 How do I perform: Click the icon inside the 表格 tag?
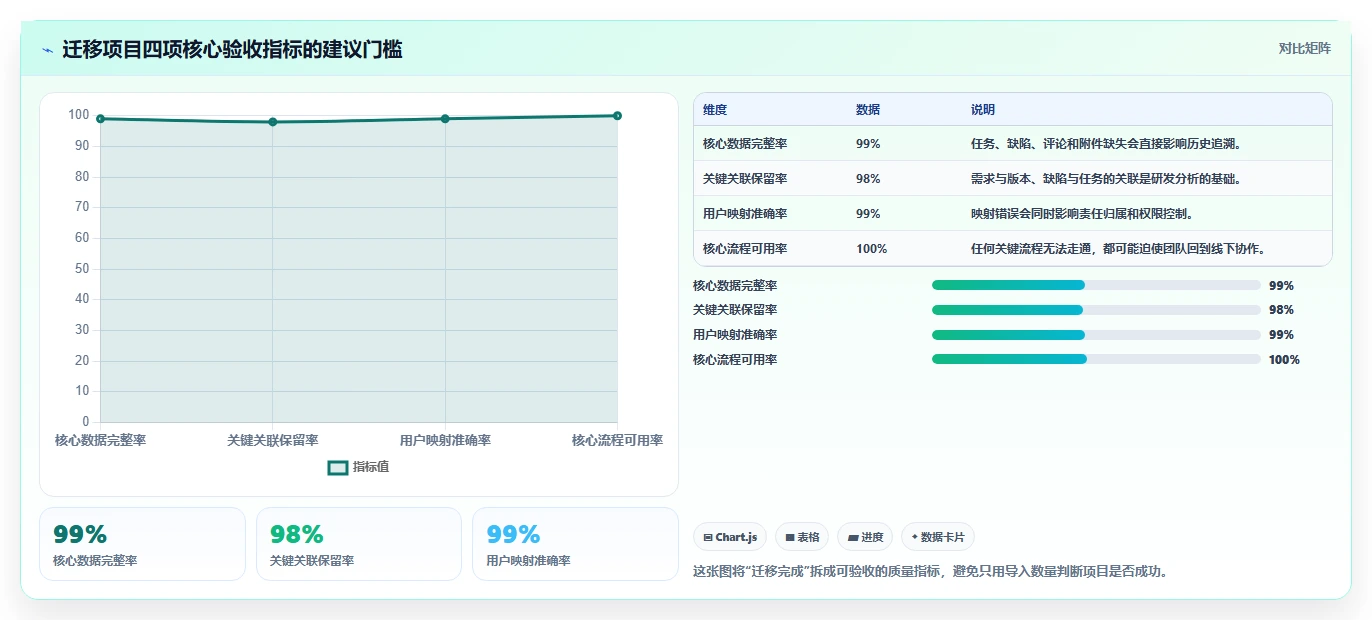click(790, 538)
